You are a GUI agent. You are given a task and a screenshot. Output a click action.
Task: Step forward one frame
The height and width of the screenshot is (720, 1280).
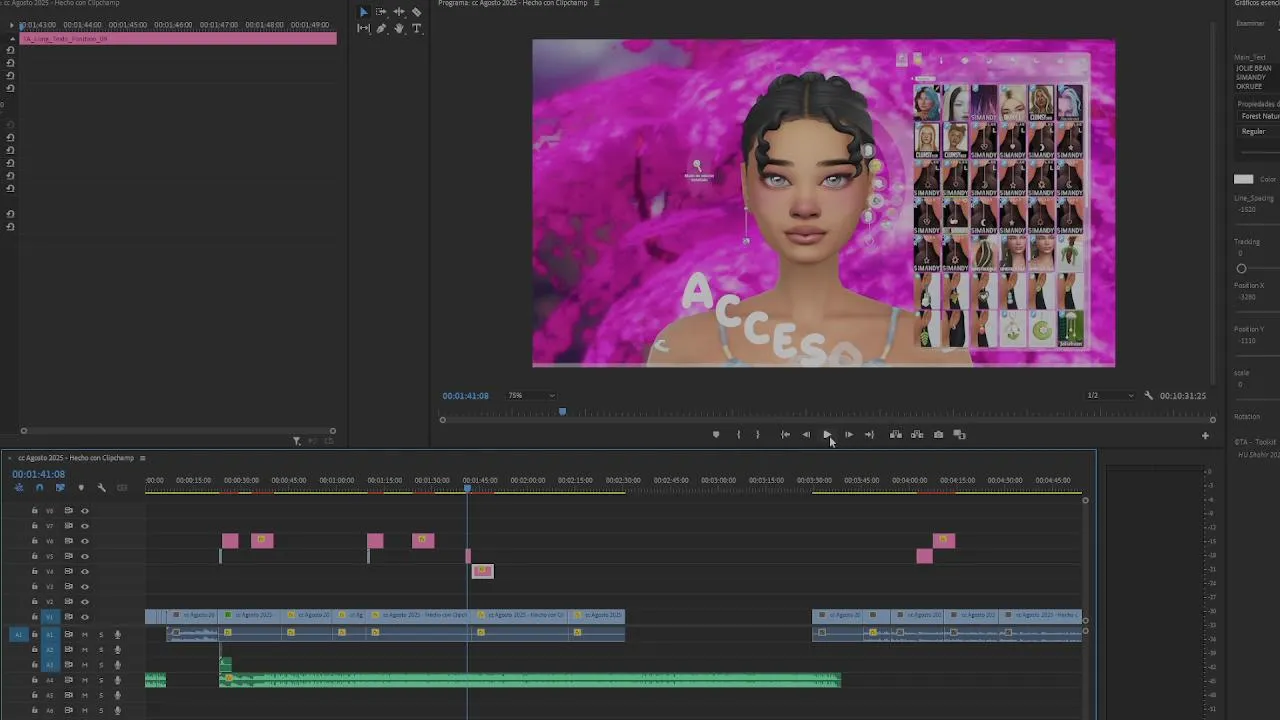(x=849, y=435)
